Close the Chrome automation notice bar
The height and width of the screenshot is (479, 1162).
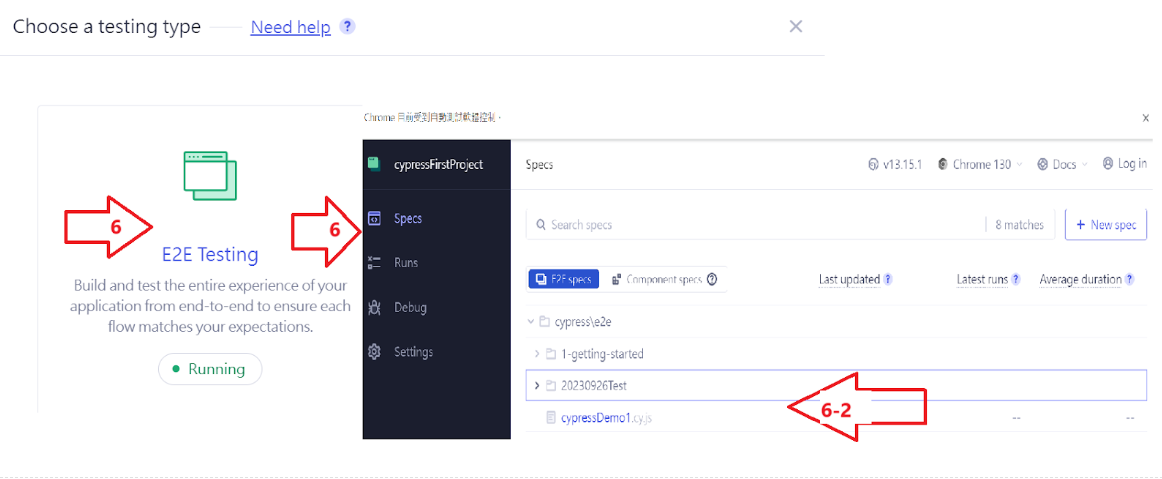(1146, 117)
